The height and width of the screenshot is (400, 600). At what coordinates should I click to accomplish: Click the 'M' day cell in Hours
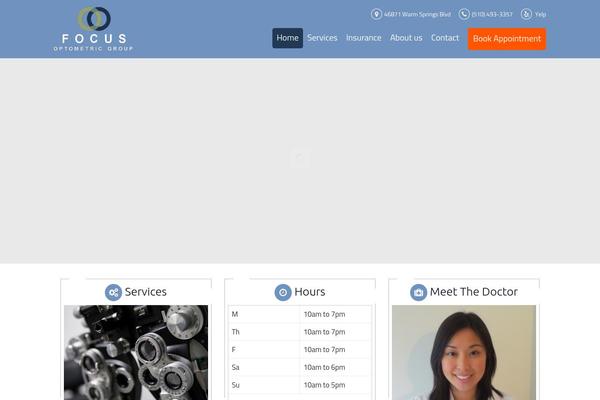pos(264,314)
